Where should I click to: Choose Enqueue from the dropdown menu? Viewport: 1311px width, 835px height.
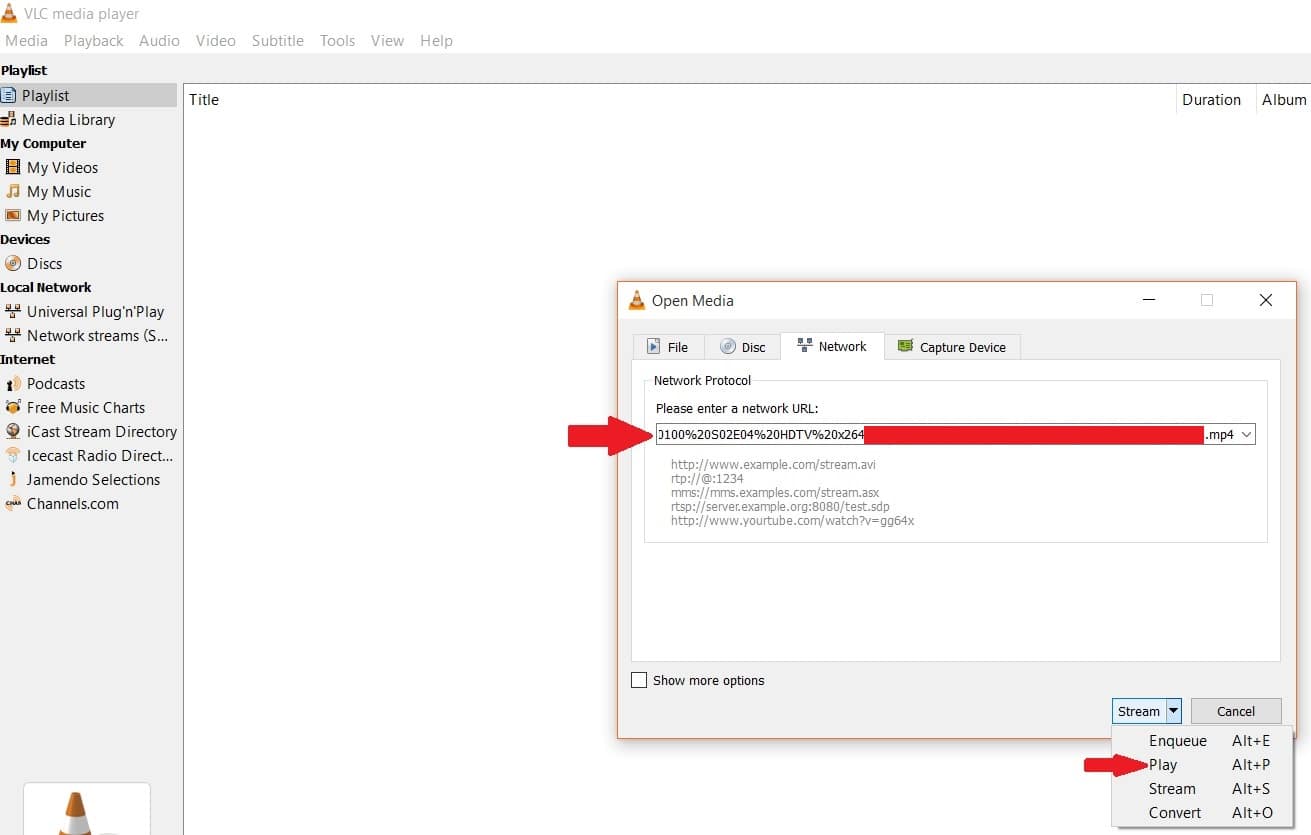click(1202, 741)
